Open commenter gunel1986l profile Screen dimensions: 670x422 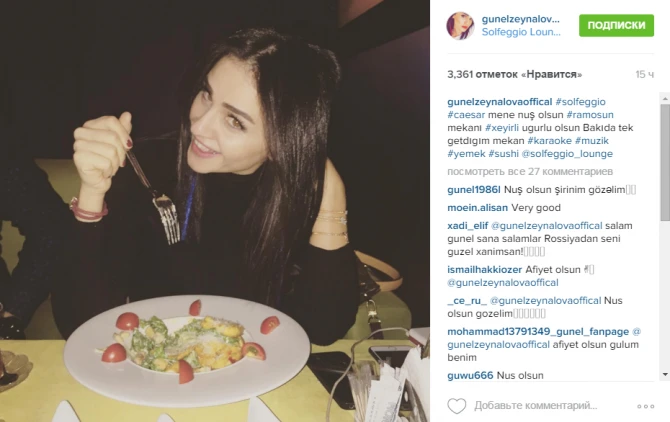pos(473,190)
